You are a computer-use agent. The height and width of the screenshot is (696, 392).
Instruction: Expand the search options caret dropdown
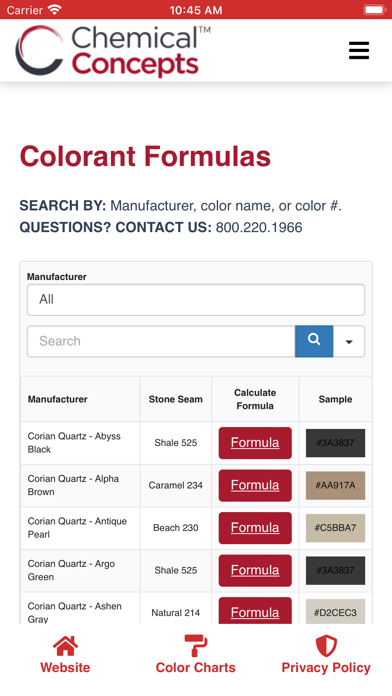349,341
